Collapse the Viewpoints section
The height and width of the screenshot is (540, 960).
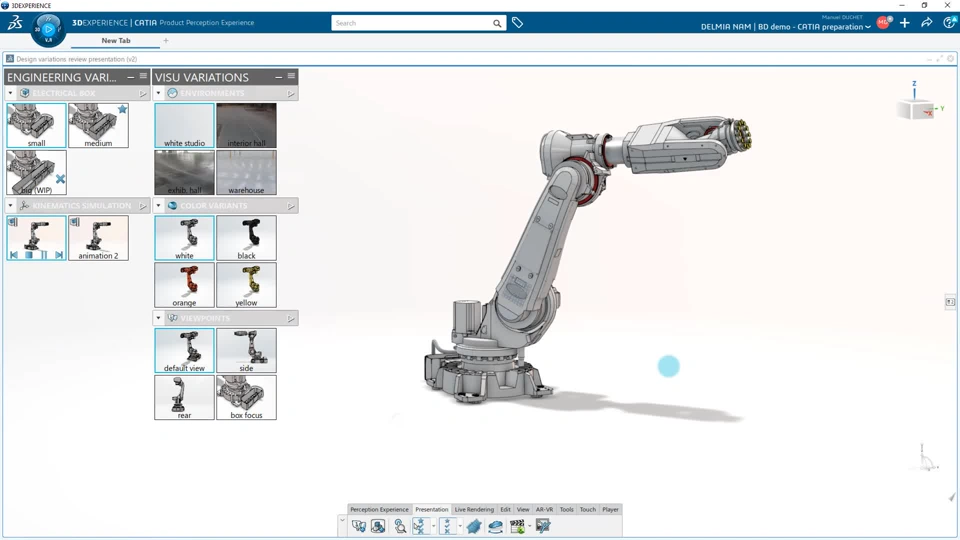(x=159, y=318)
